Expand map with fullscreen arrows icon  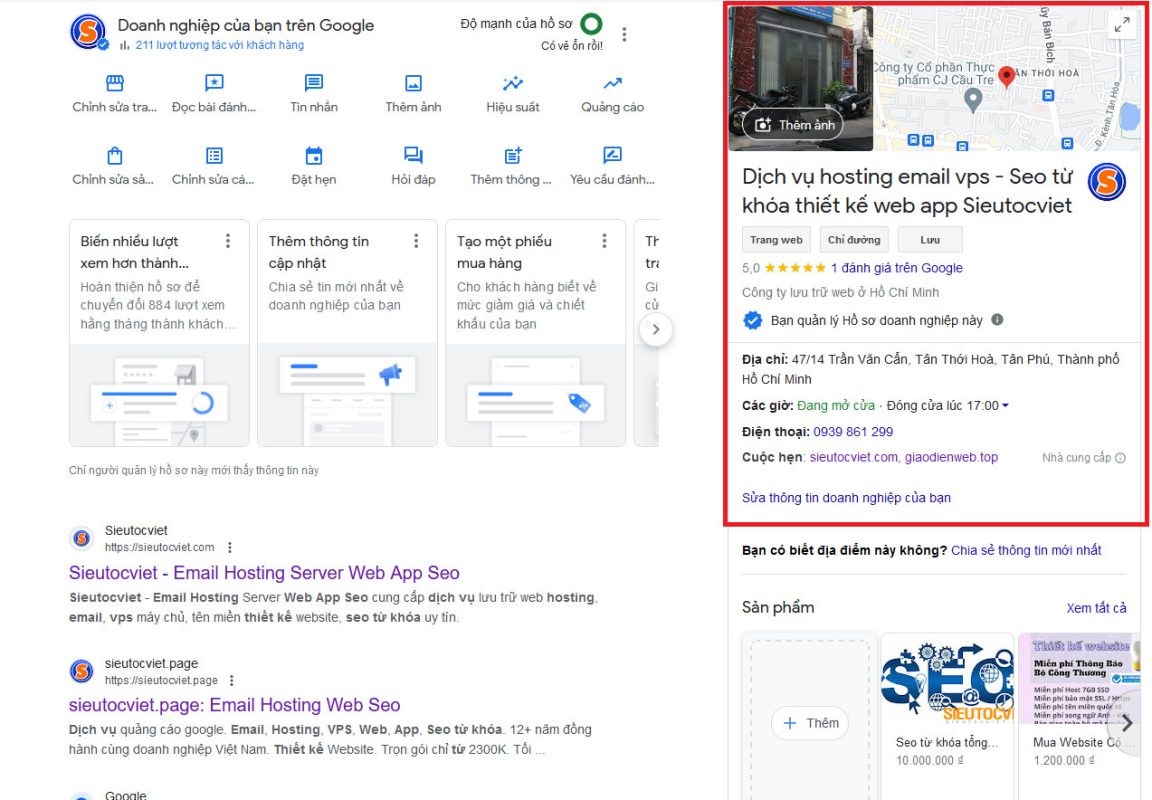tap(1122, 25)
